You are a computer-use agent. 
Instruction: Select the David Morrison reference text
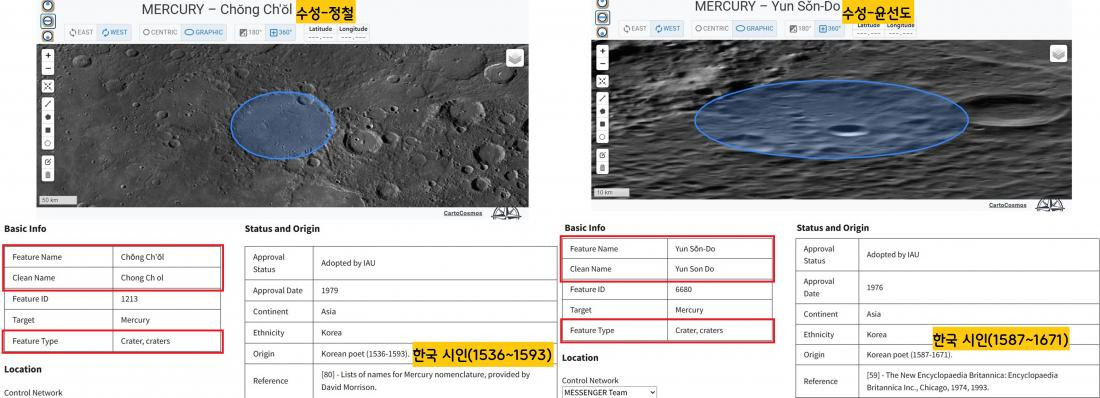[425, 380]
